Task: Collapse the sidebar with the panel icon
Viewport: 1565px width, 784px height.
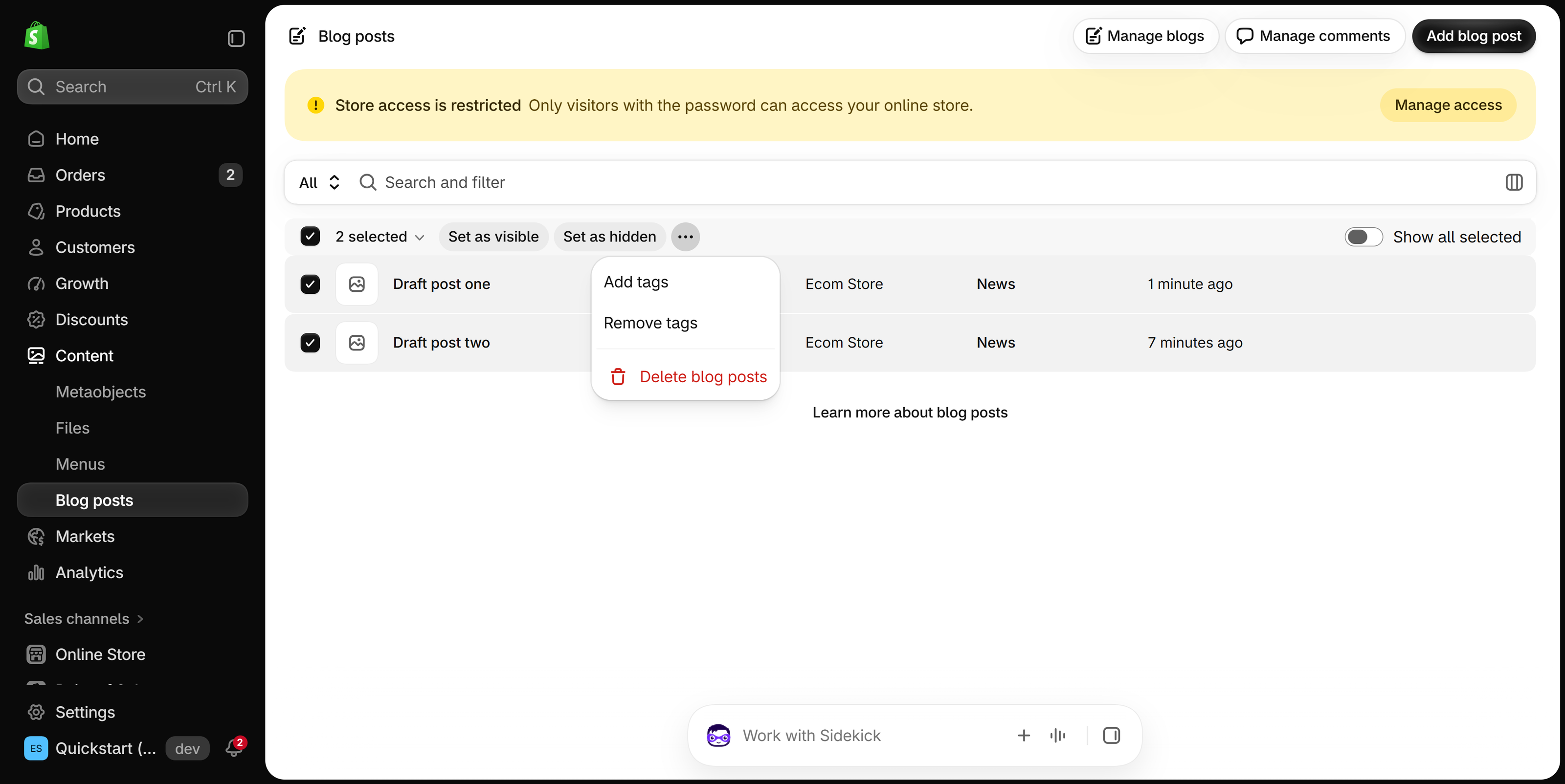Action: [x=236, y=39]
